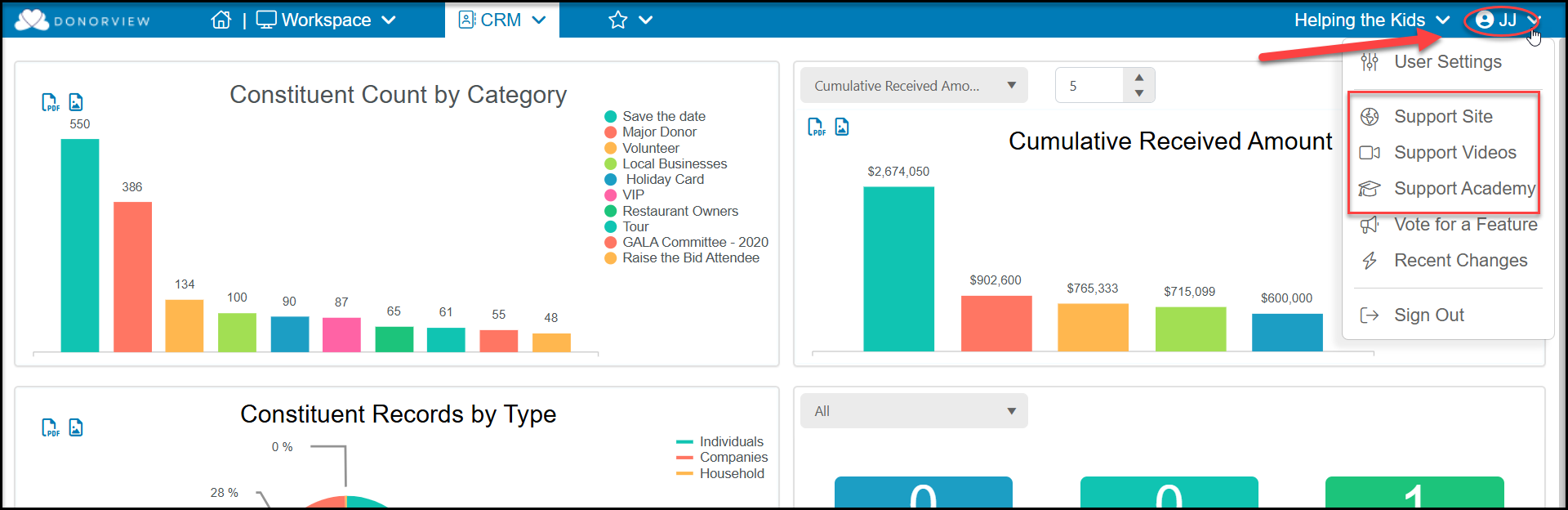The image size is (1568, 510).
Task: Export Constituent Count by Category as PDF
Action: coord(51,102)
